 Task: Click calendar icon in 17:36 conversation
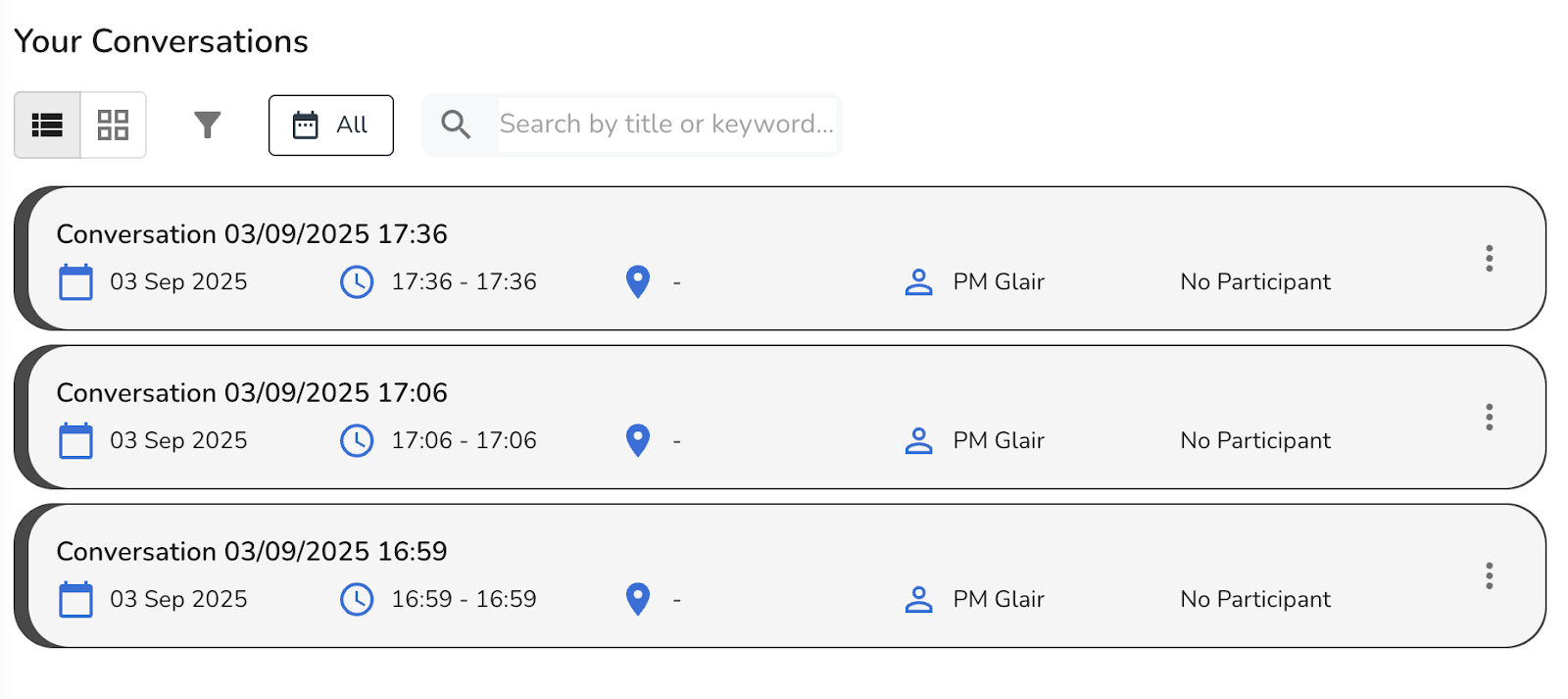click(x=75, y=282)
